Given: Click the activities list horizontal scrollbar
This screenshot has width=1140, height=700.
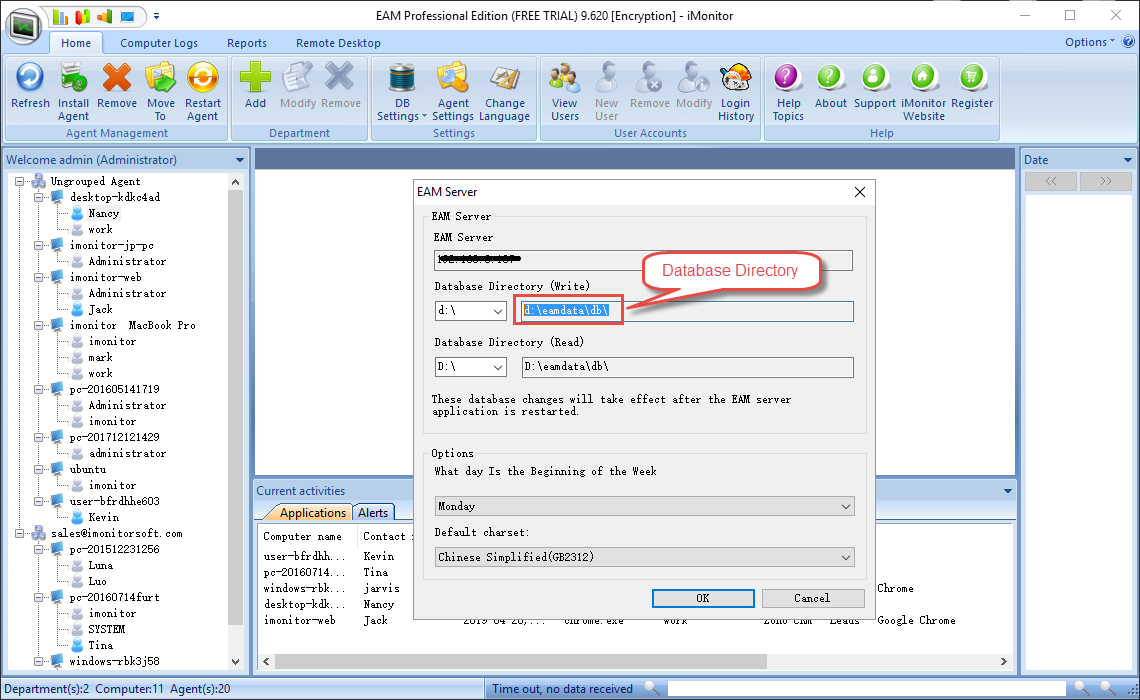Looking at the screenshot, I should coord(521,661).
